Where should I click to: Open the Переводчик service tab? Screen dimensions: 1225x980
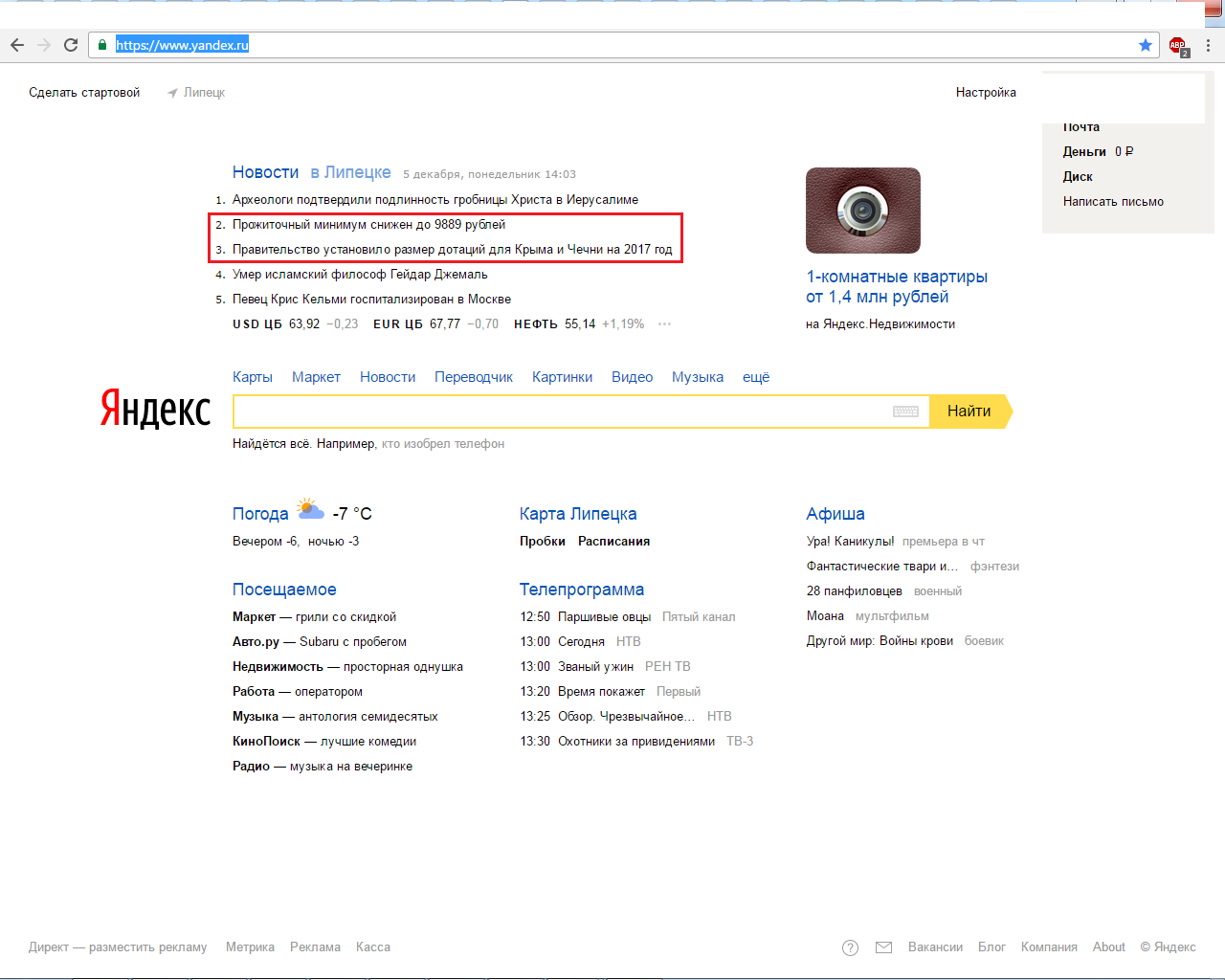[474, 377]
